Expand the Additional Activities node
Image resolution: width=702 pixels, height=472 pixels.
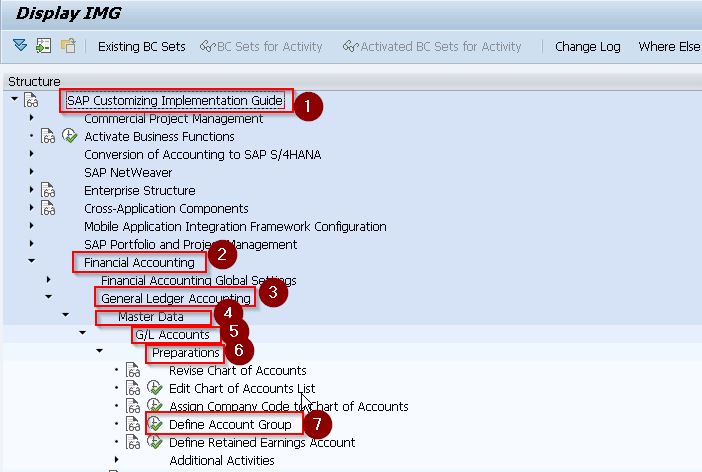[116, 459]
